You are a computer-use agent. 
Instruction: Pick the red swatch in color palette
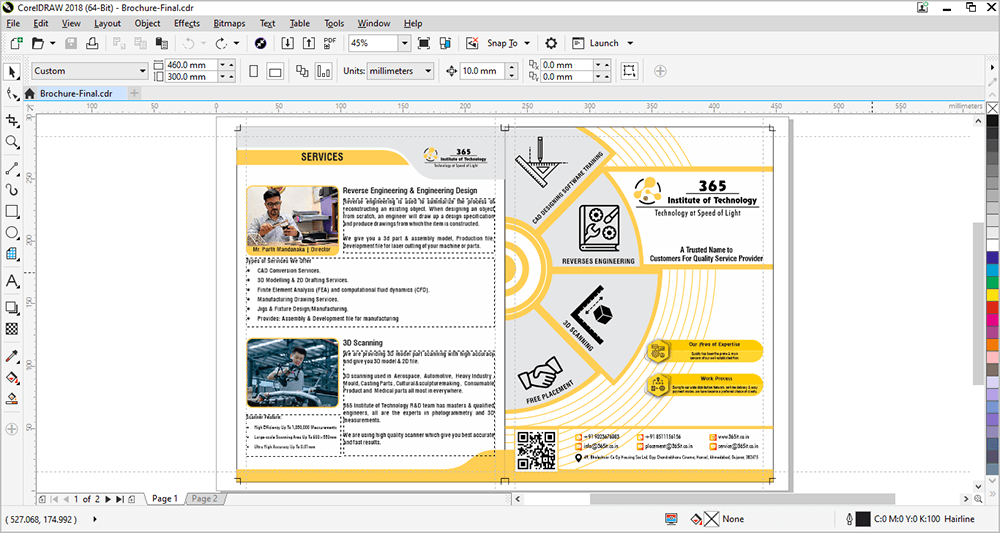point(992,308)
